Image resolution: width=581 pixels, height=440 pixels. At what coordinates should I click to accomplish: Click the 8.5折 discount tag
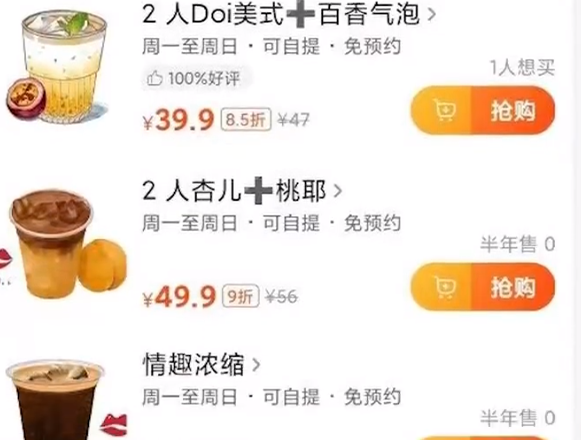(246, 119)
